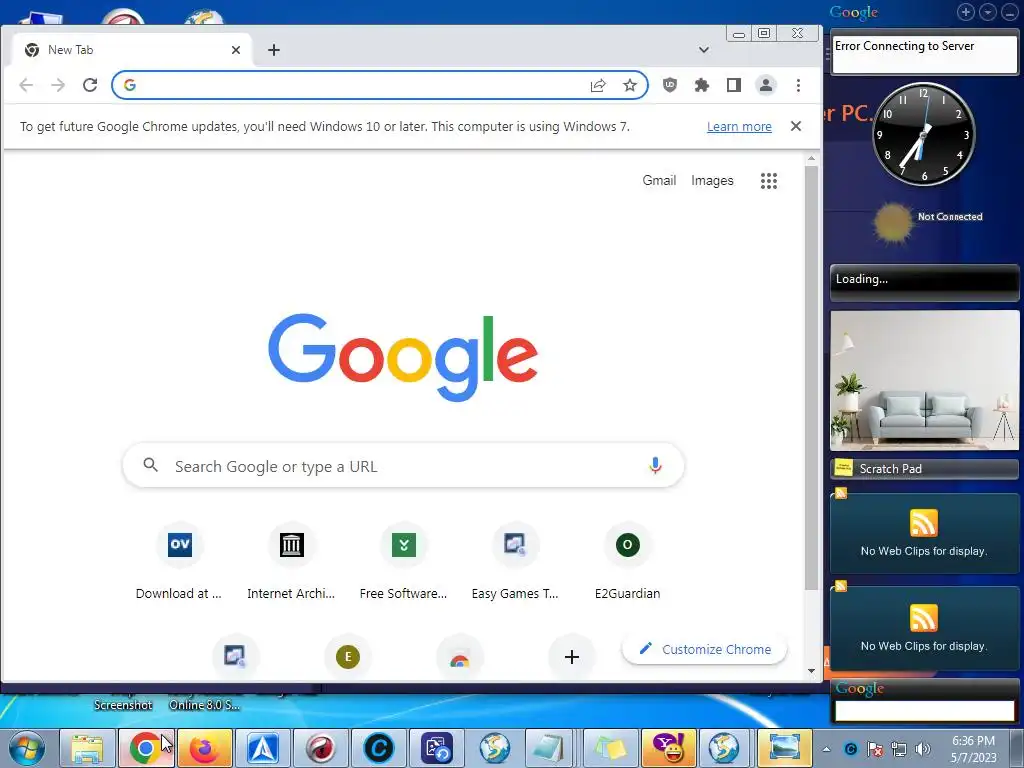This screenshot has width=1024, height=768.
Task: Share this page icon in address bar
Action: click(x=598, y=85)
